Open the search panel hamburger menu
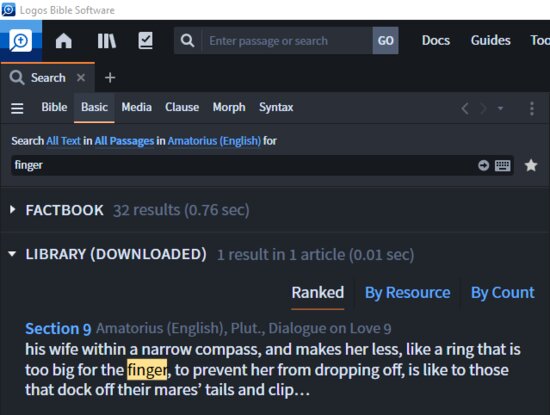 17,108
